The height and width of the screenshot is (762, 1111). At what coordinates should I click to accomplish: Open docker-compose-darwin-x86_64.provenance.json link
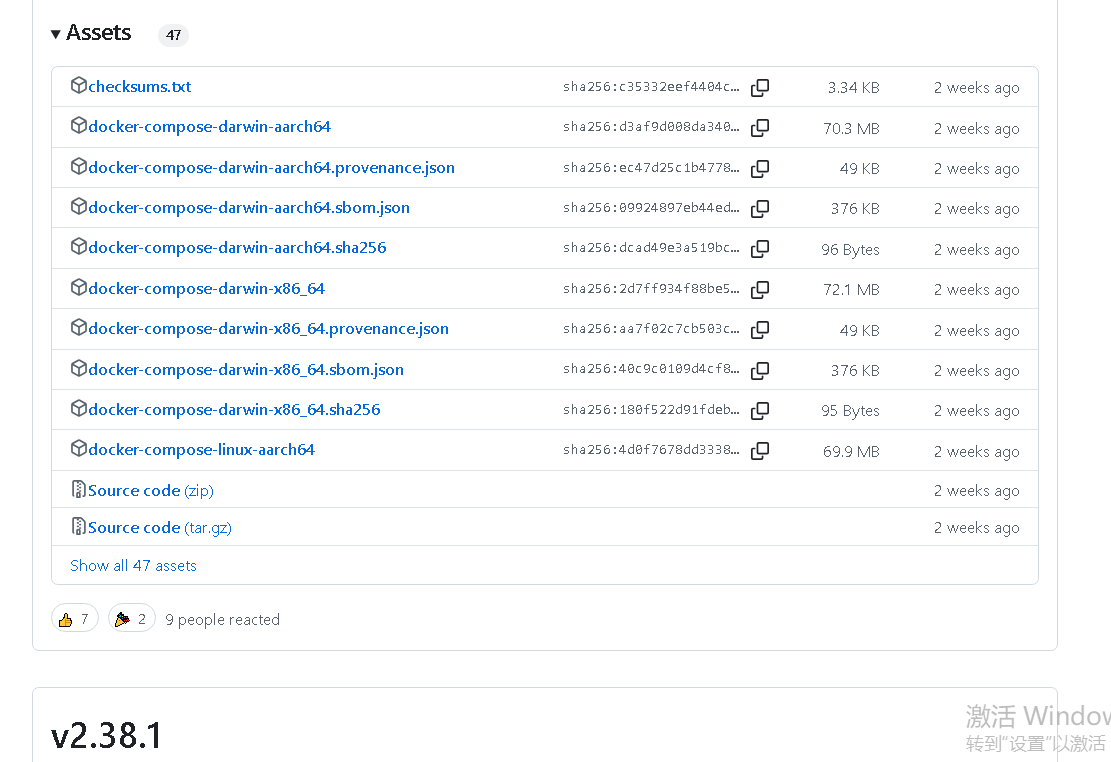[x=269, y=329]
